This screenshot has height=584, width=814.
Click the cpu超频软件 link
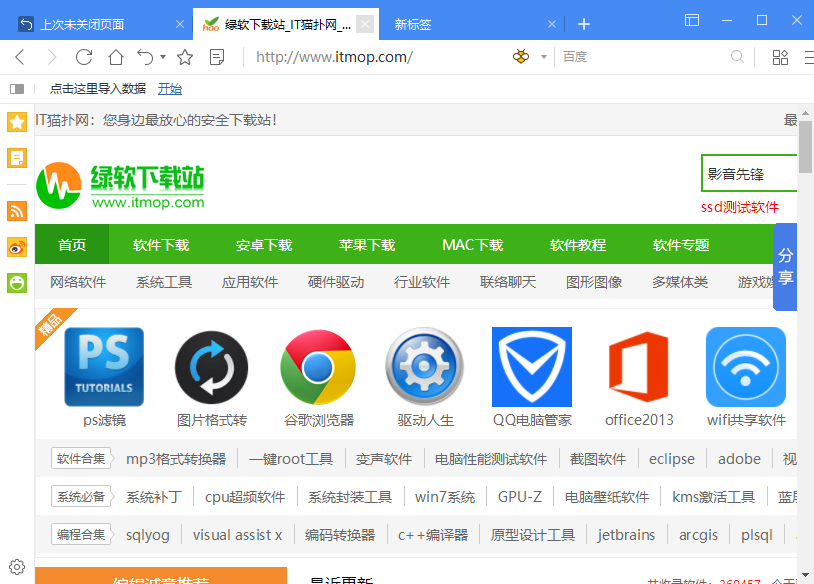[245, 497]
